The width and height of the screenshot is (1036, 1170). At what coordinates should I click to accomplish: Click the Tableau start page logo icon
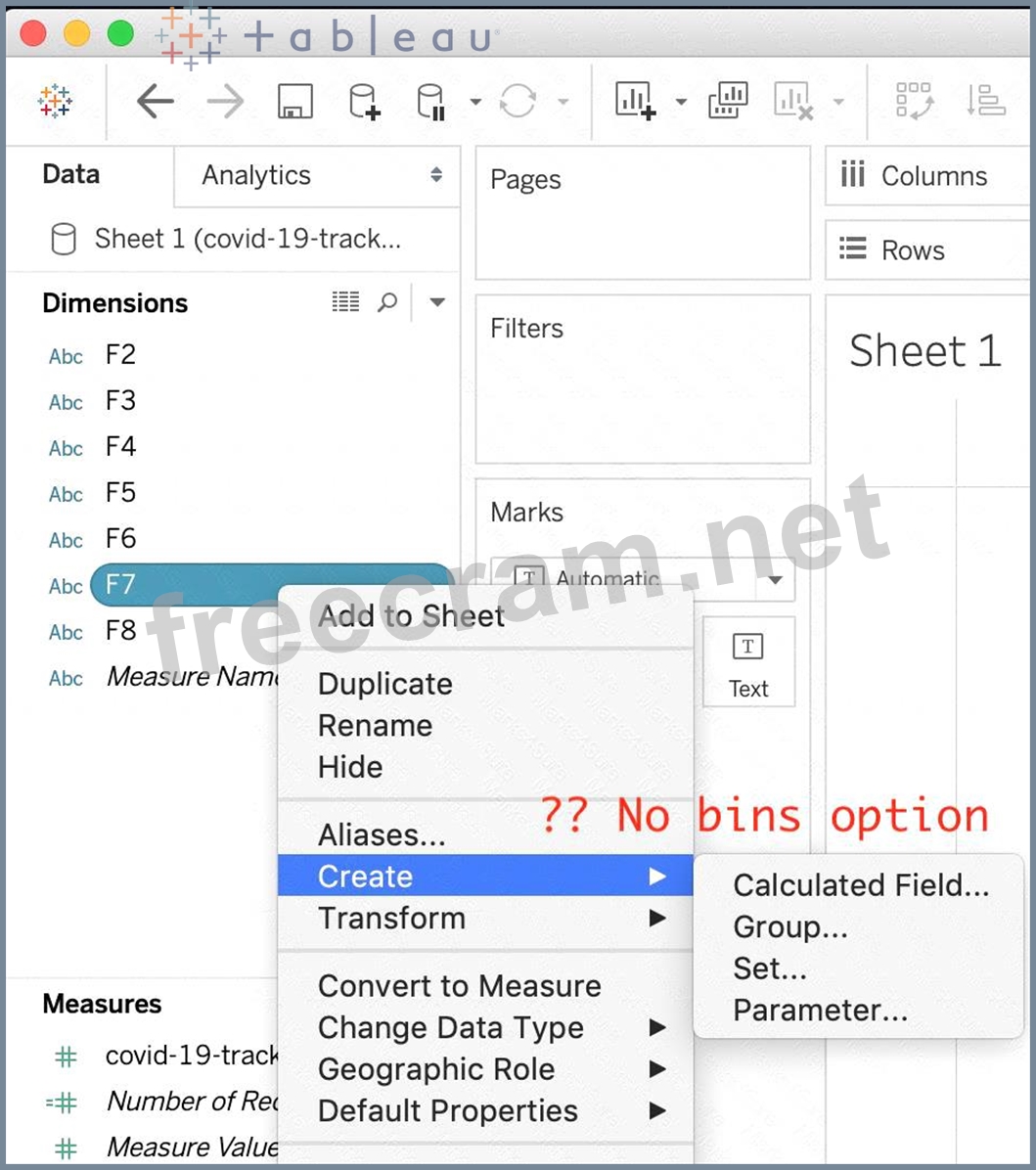pyautogui.click(x=55, y=101)
